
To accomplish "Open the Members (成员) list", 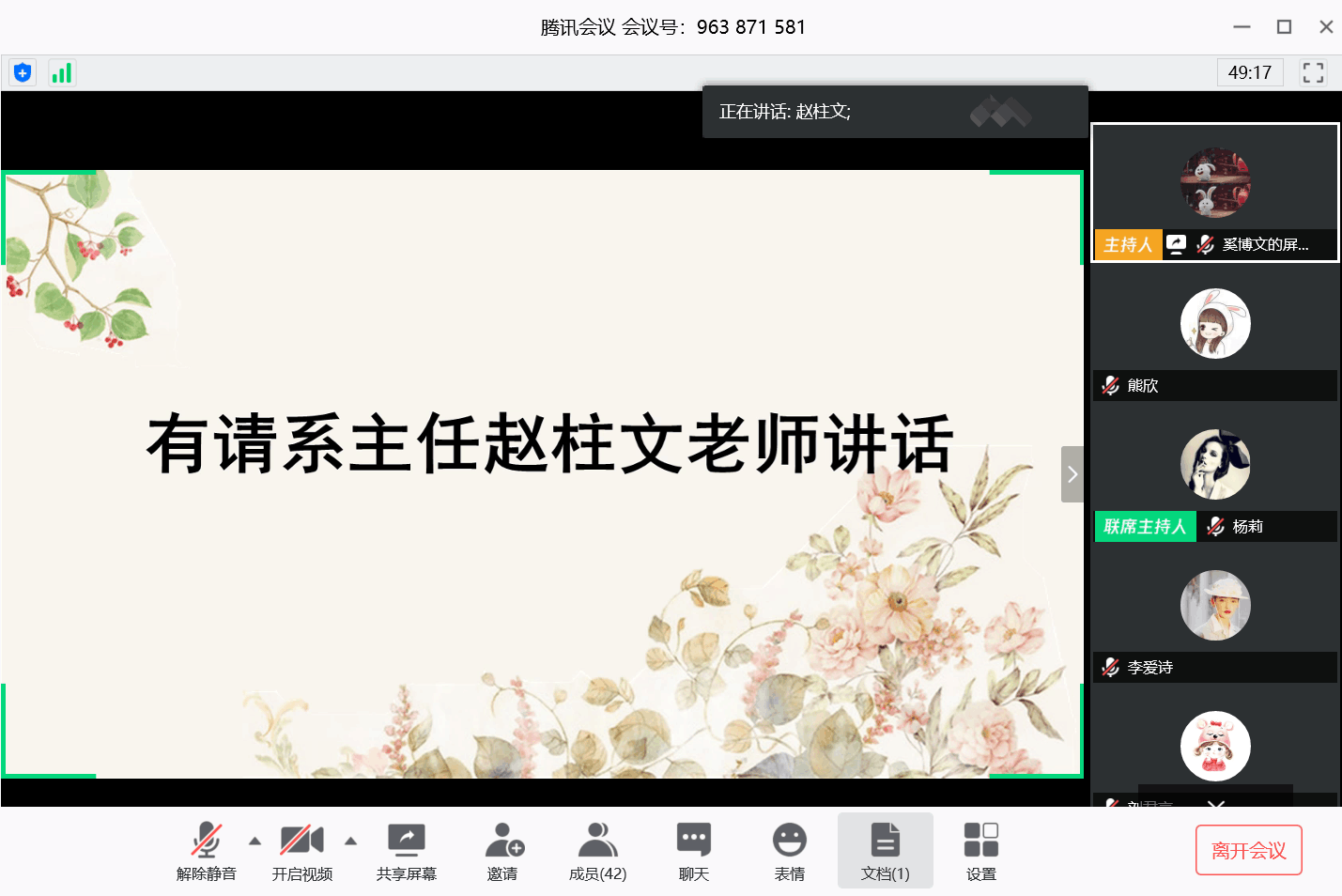I will [x=597, y=851].
